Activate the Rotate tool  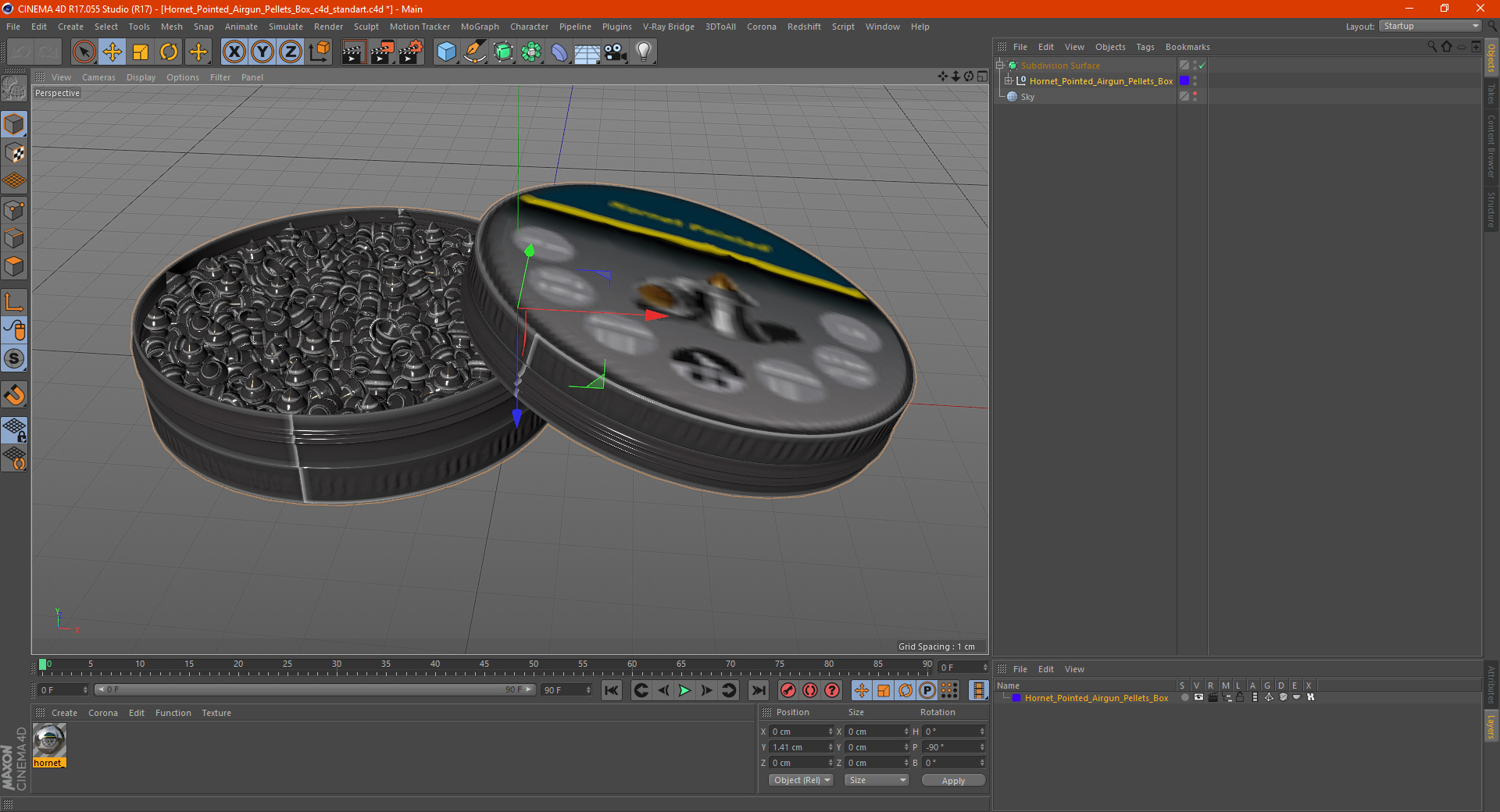pyautogui.click(x=169, y=52)
